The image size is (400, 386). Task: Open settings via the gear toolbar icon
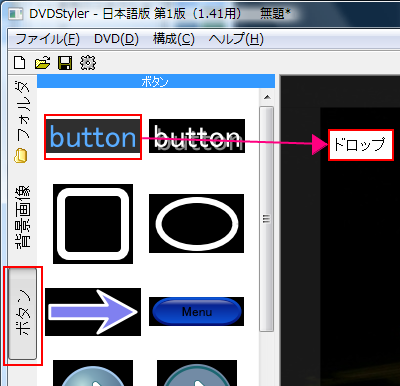[88, 63]
